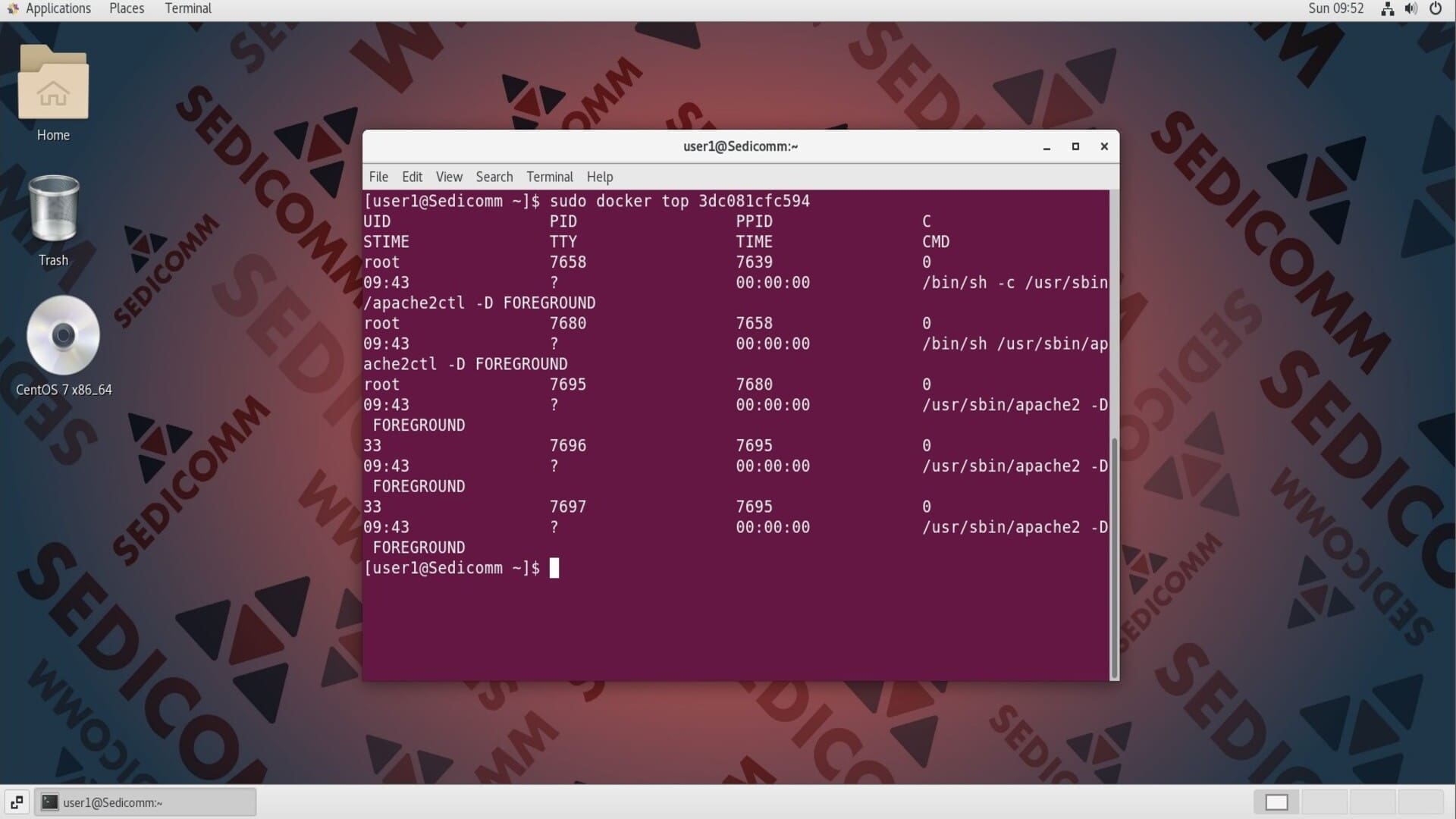Open the Applications menu
The height and width of the screenshot is (819, 1456).
(x=50, y=8)
